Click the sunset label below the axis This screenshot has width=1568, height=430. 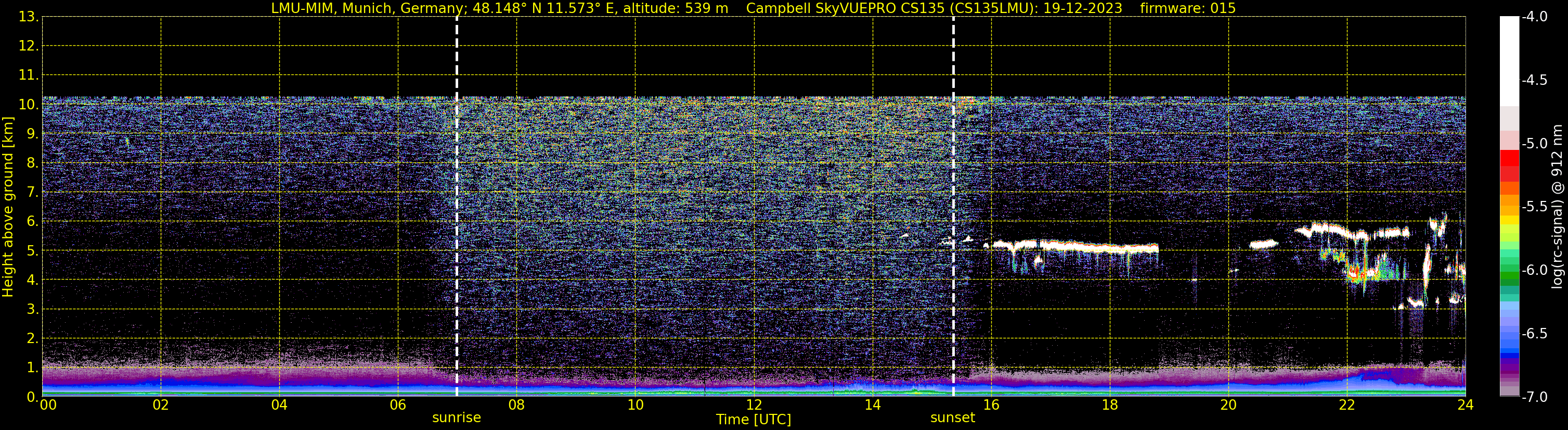(953, 418)
